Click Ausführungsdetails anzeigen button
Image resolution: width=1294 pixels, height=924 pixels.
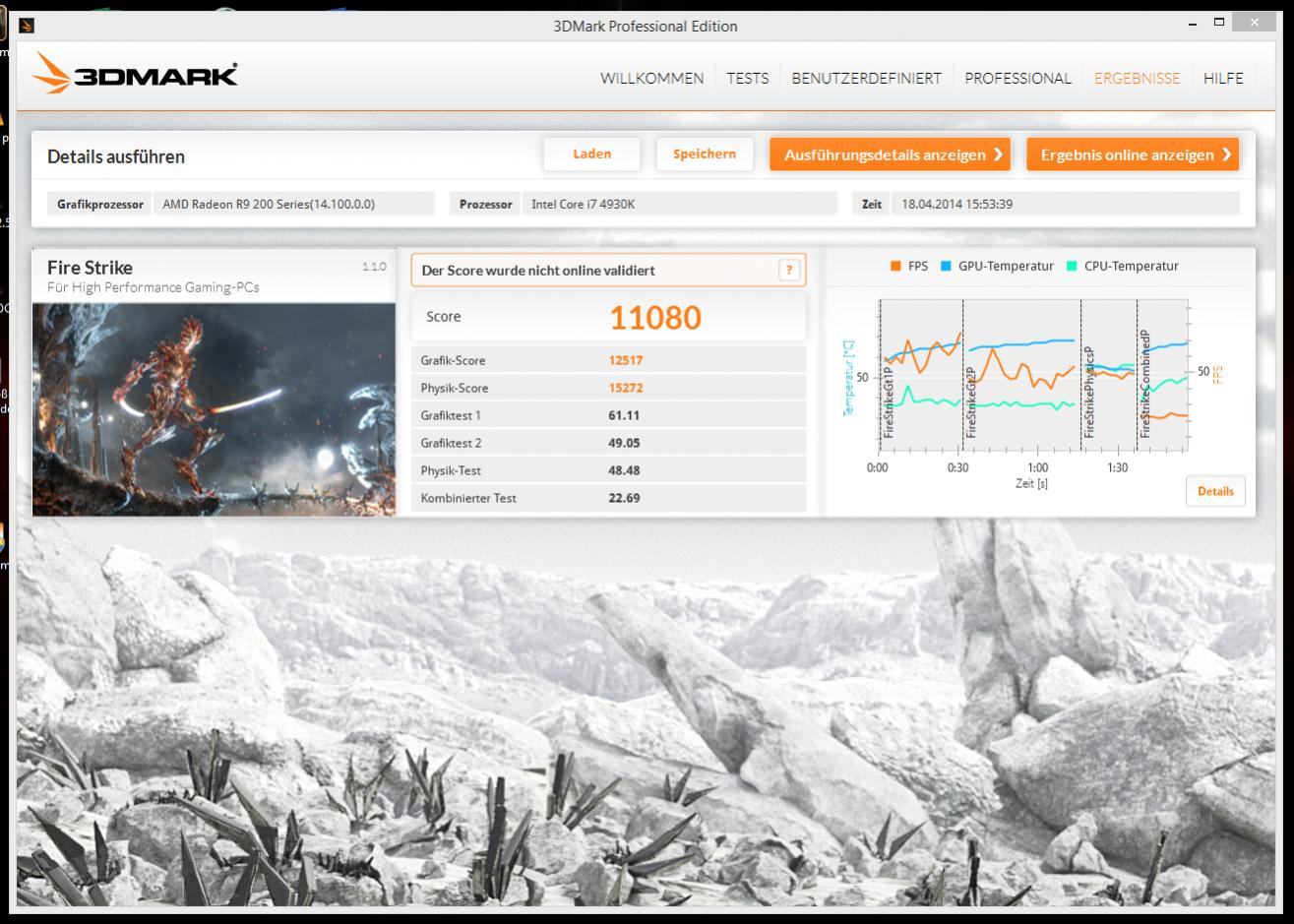[890, 154]
